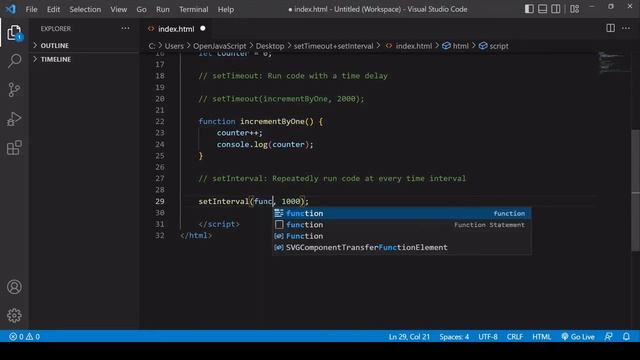Click the OpenJavaScript breadcrumb segment

click(x=220, y=46)
